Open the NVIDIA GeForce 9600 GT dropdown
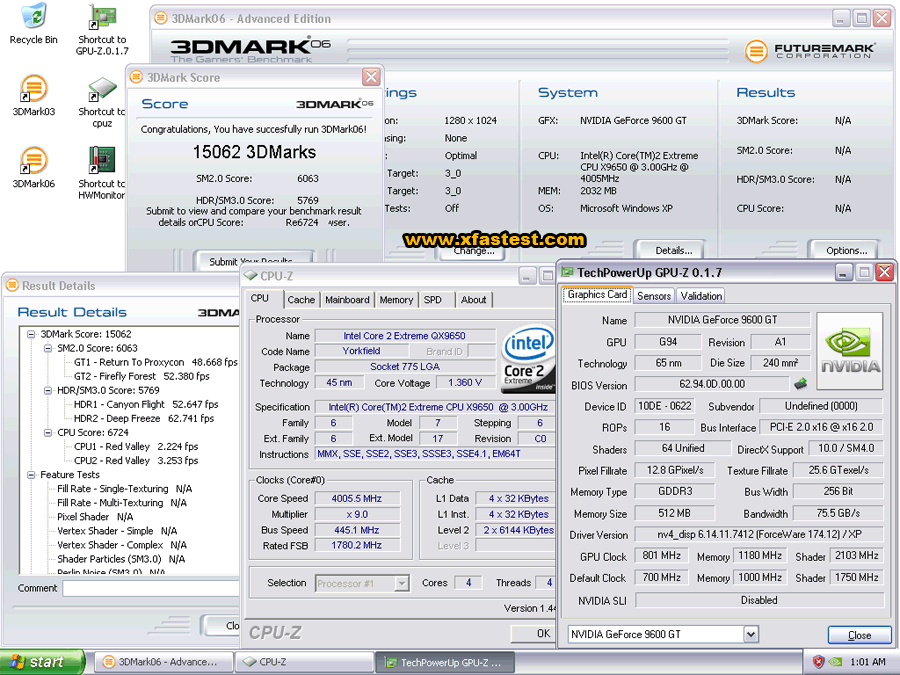The width and height of the screenshot is (900, 675). (750, 635)
